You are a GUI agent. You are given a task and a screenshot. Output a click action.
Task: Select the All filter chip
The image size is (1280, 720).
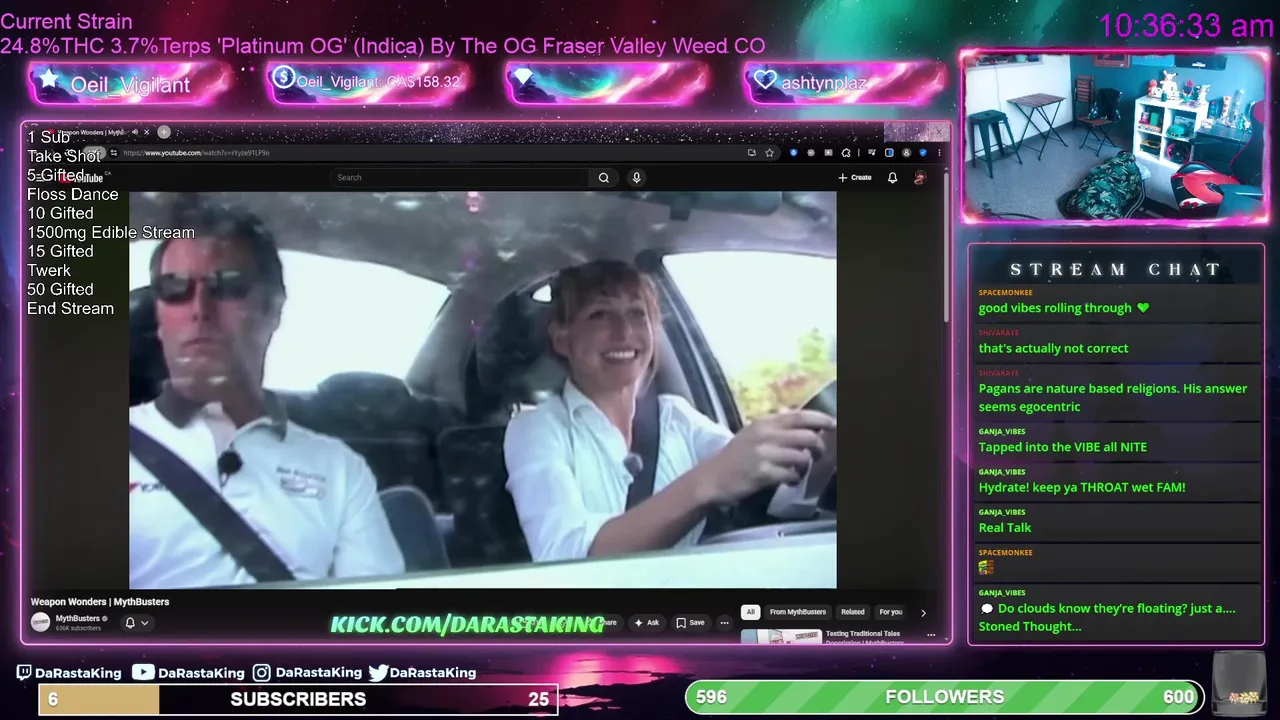point(750,612)
